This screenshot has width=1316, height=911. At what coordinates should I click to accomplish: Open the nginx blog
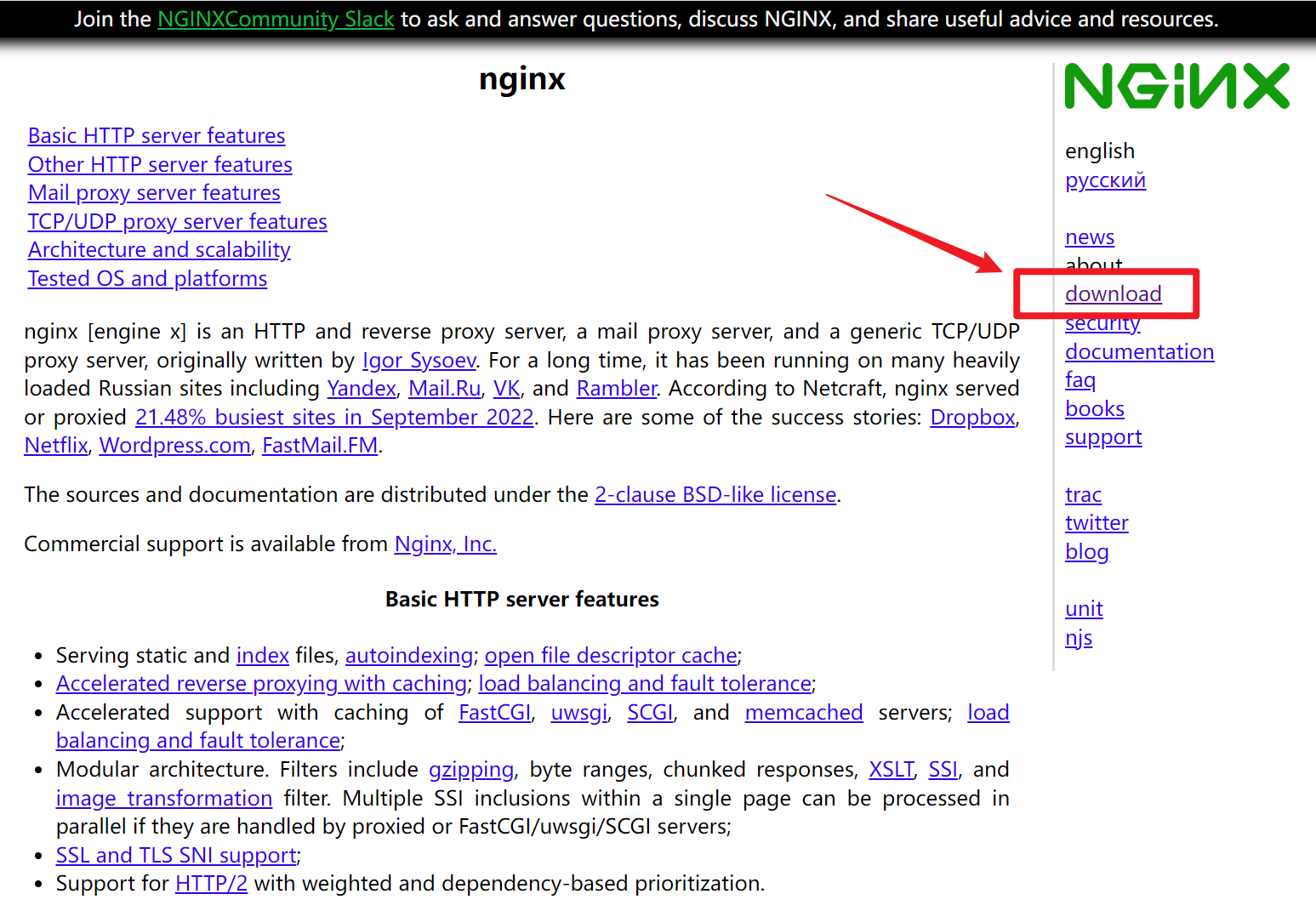point(1086,551)
